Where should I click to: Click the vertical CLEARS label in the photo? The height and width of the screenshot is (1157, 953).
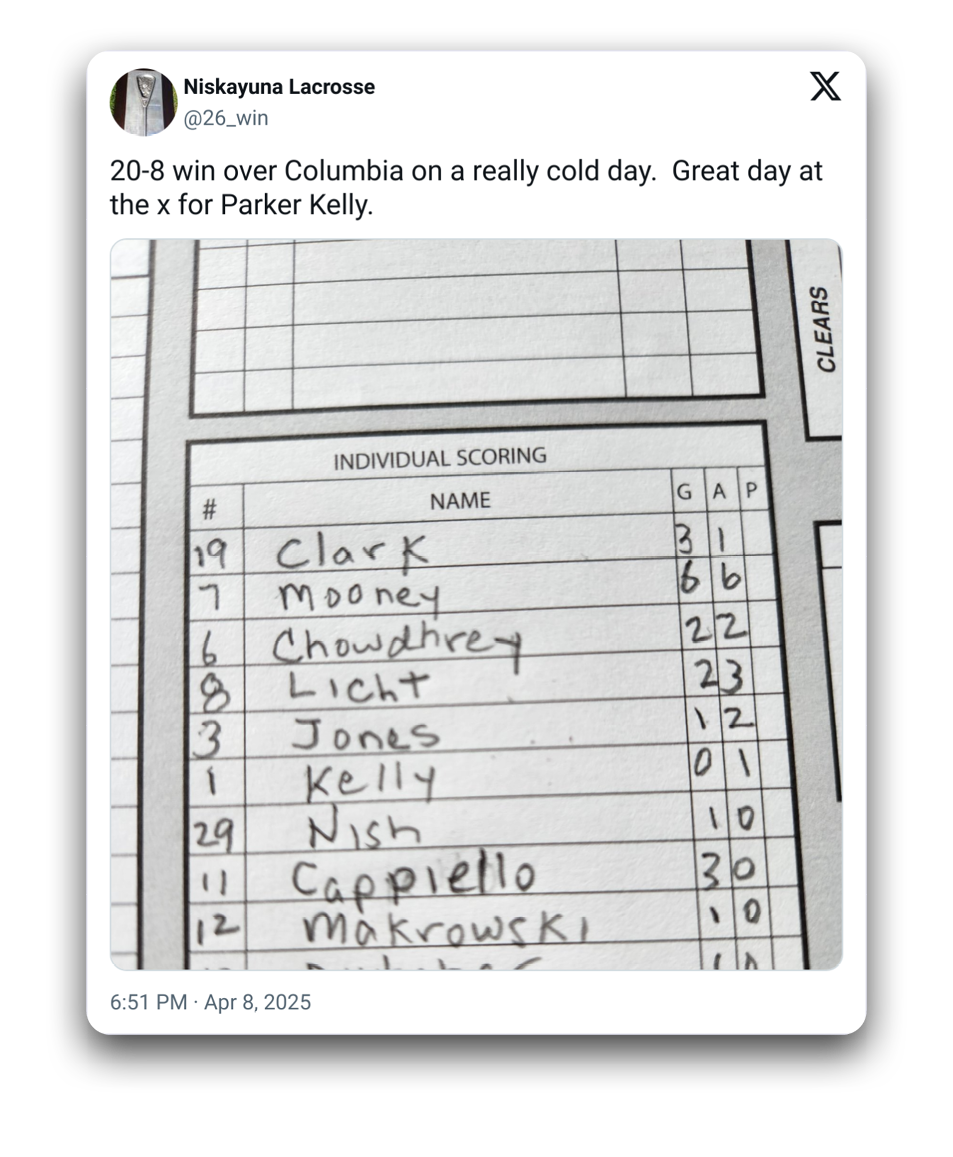(x=824, y=329)
